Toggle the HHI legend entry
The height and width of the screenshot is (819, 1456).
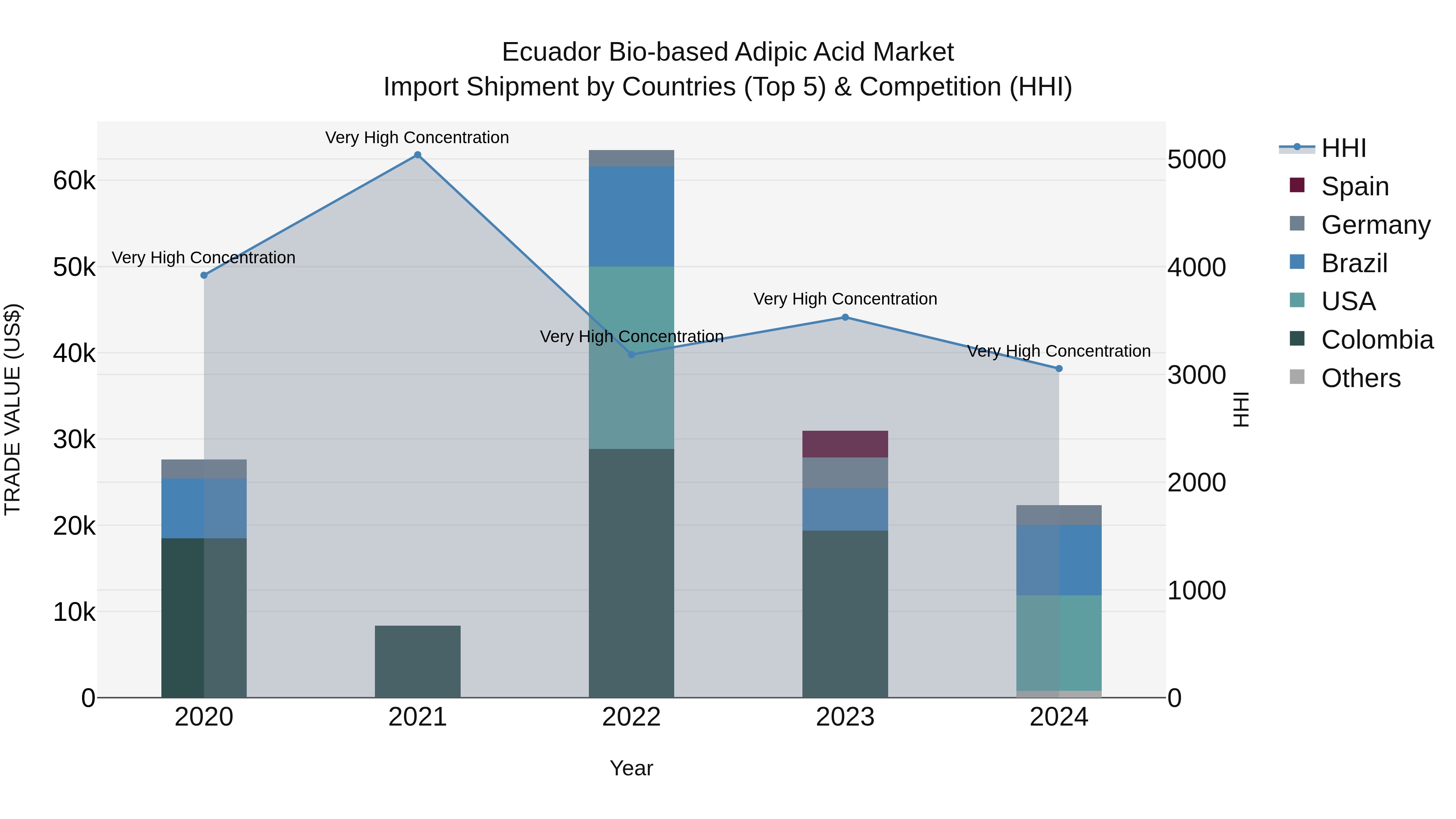tap(1323, 148)
